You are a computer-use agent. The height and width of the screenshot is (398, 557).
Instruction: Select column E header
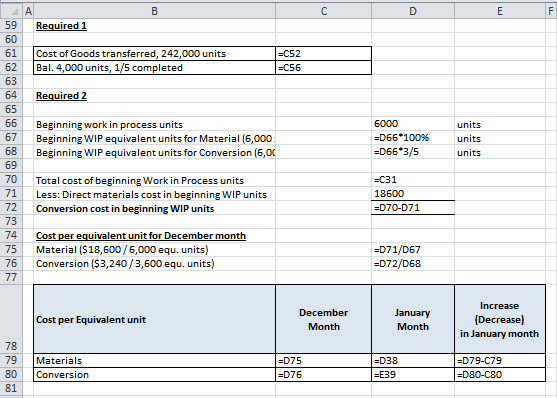point(499,11)
